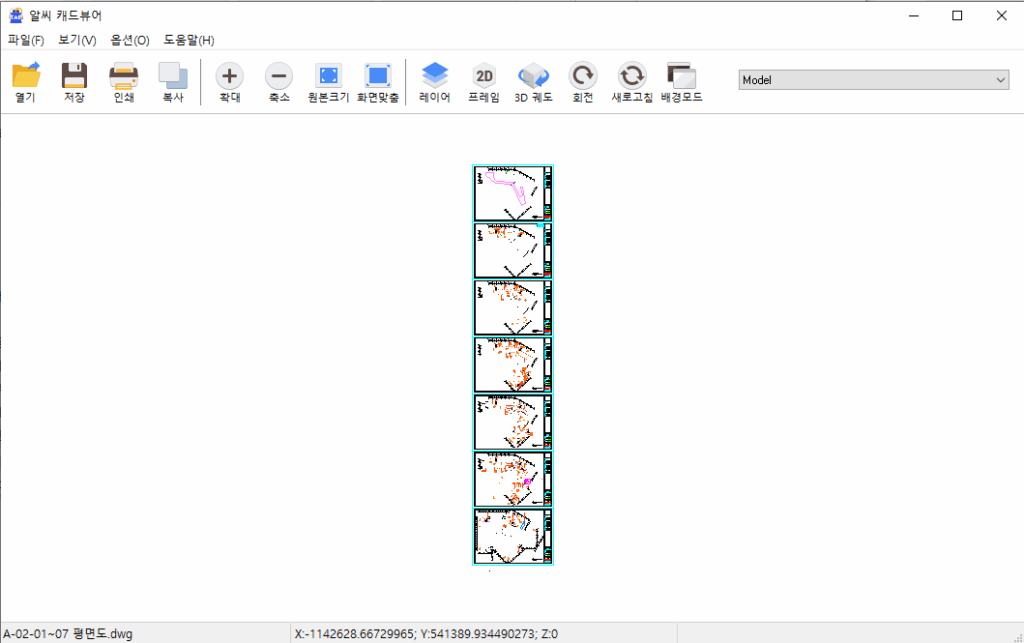Print the drawing with 인쇄
This screenshot has width=1024, height=643.
tap(123, 82)
